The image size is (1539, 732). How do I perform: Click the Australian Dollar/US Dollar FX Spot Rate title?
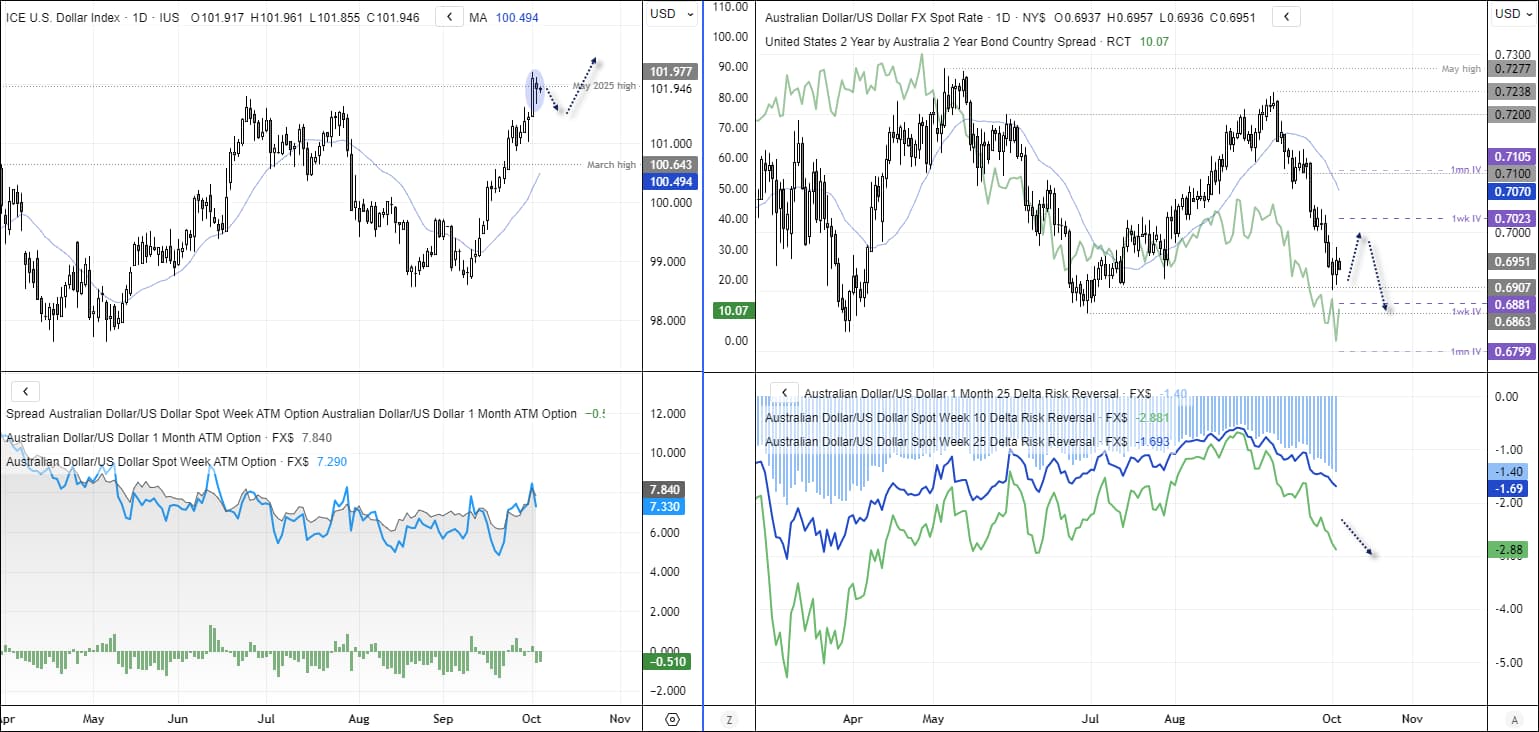tap(876, 17)
